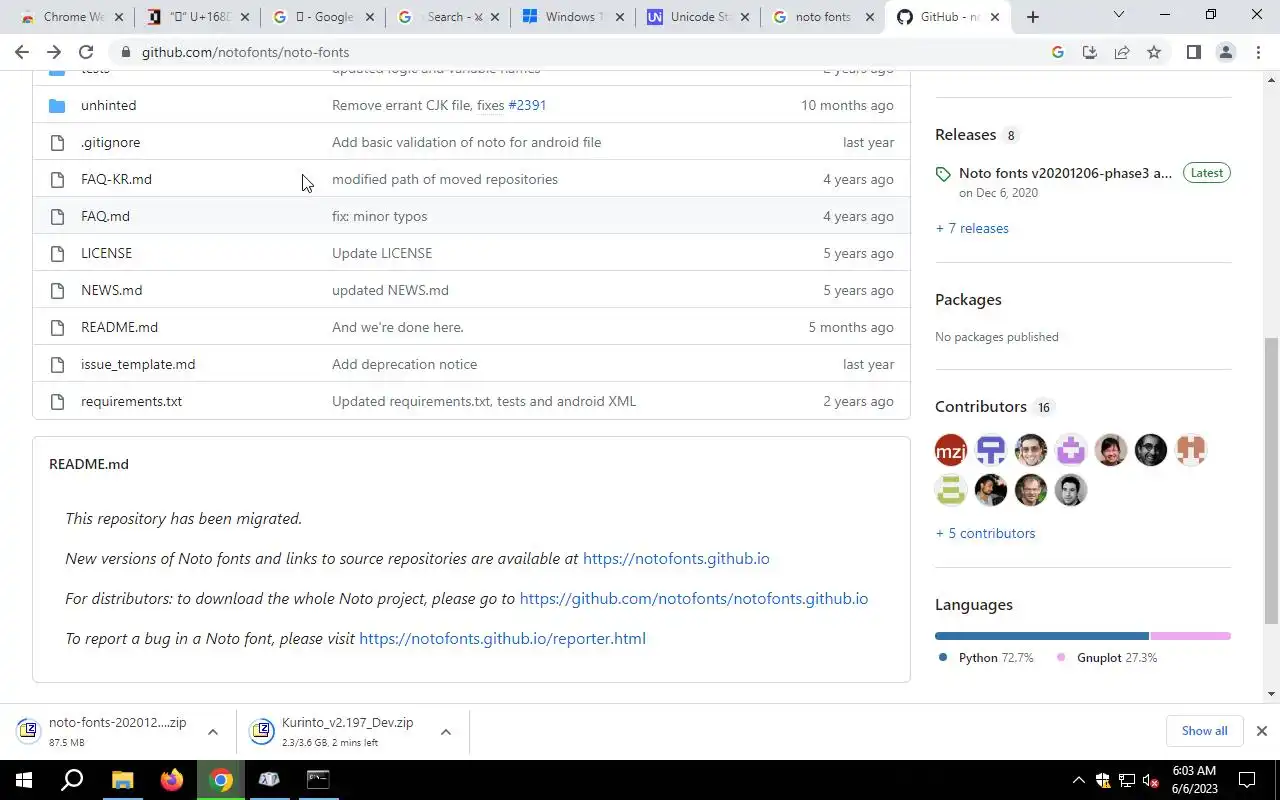This screenshot has height=800, width=1280.
Task: Open notofonts.github.io repository link
Action: pyautogui.click(x=694, y=598)
